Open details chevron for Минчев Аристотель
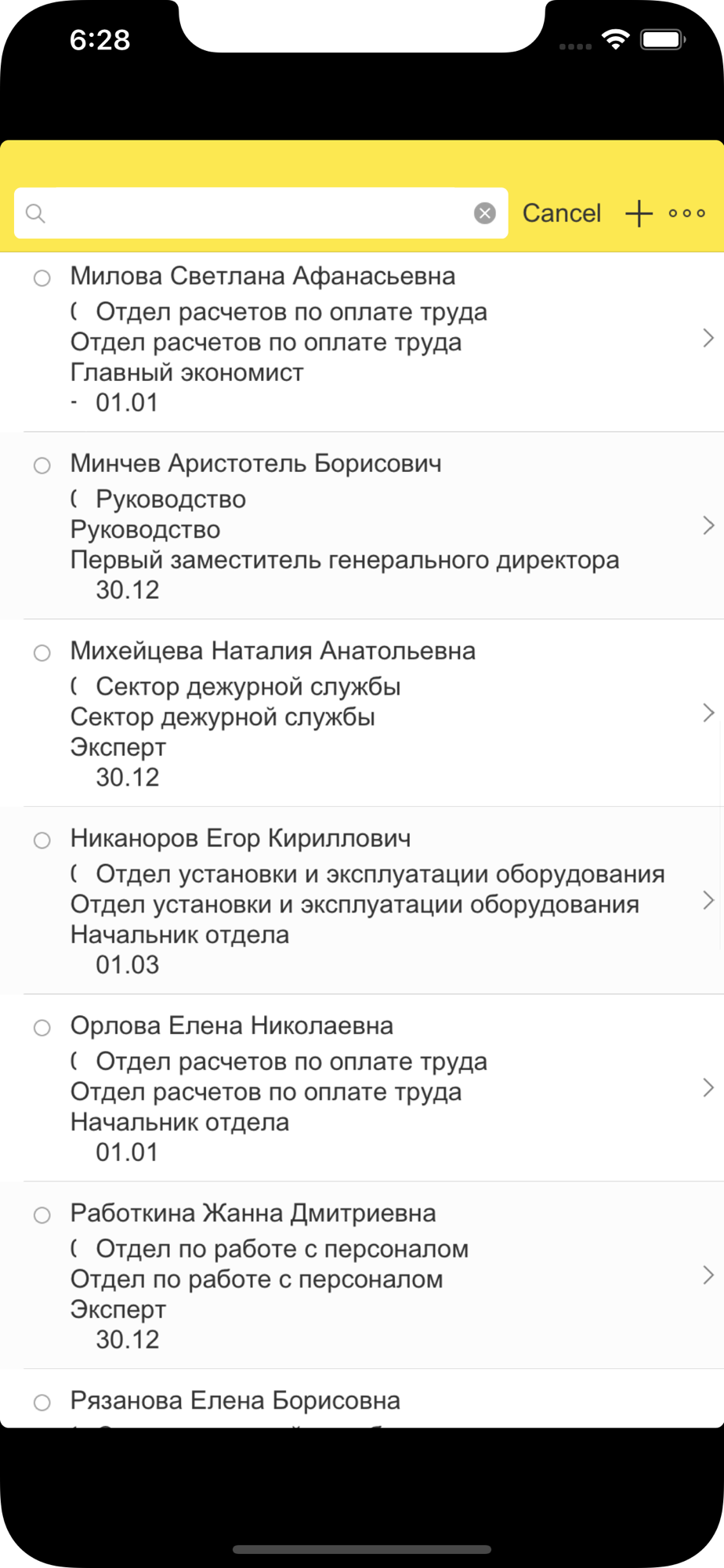The height and width of the screenshot is (1568, 724). pyautogui.click(x=708, y=525)
